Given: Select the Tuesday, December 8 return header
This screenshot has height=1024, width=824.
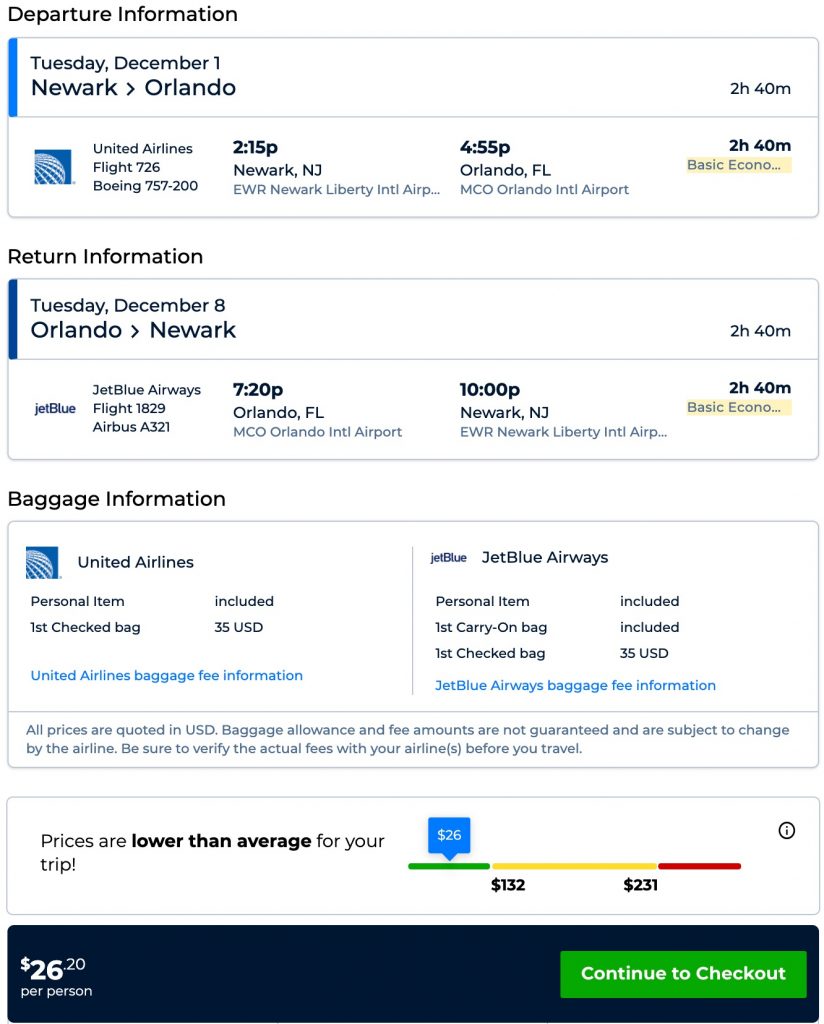Looking at the screenshot, I should [128, 306].
